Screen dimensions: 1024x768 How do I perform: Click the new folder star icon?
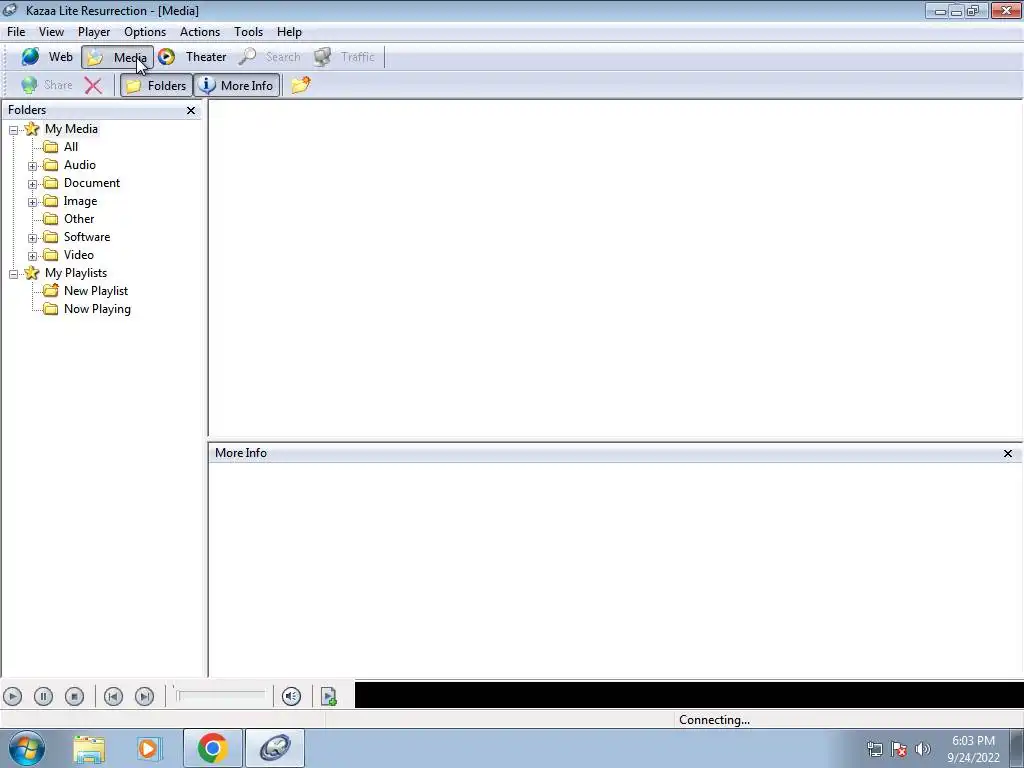300,85
